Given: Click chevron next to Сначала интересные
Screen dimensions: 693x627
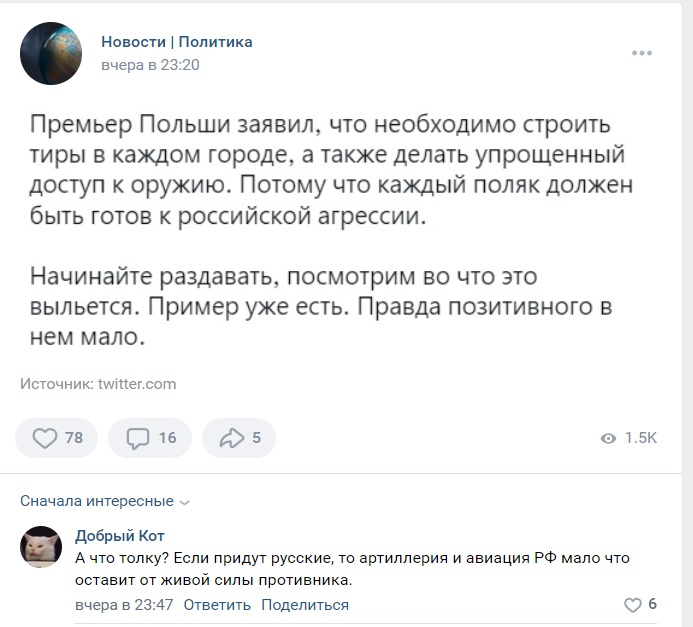Looking at the screenshot, I should pyautogui.click(x=185, y=503).
